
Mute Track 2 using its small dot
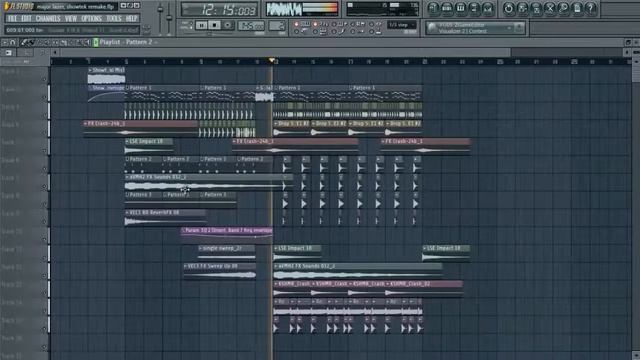[x=44, y=97]
